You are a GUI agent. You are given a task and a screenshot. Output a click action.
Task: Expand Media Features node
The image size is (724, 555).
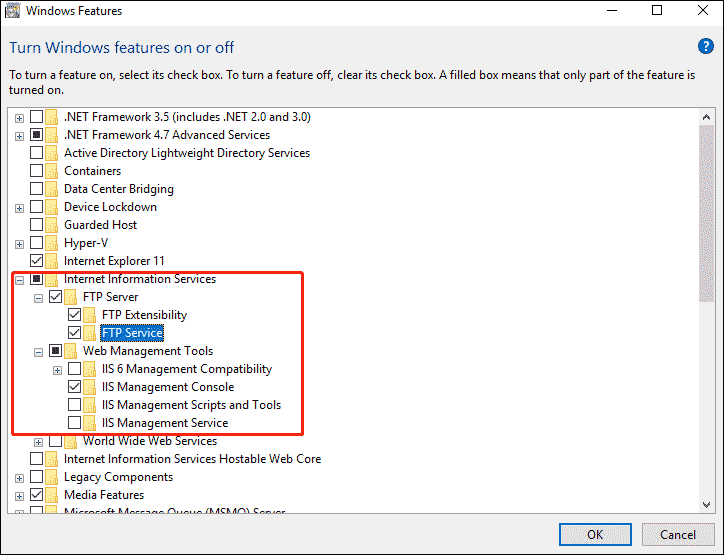click(19, 496)
